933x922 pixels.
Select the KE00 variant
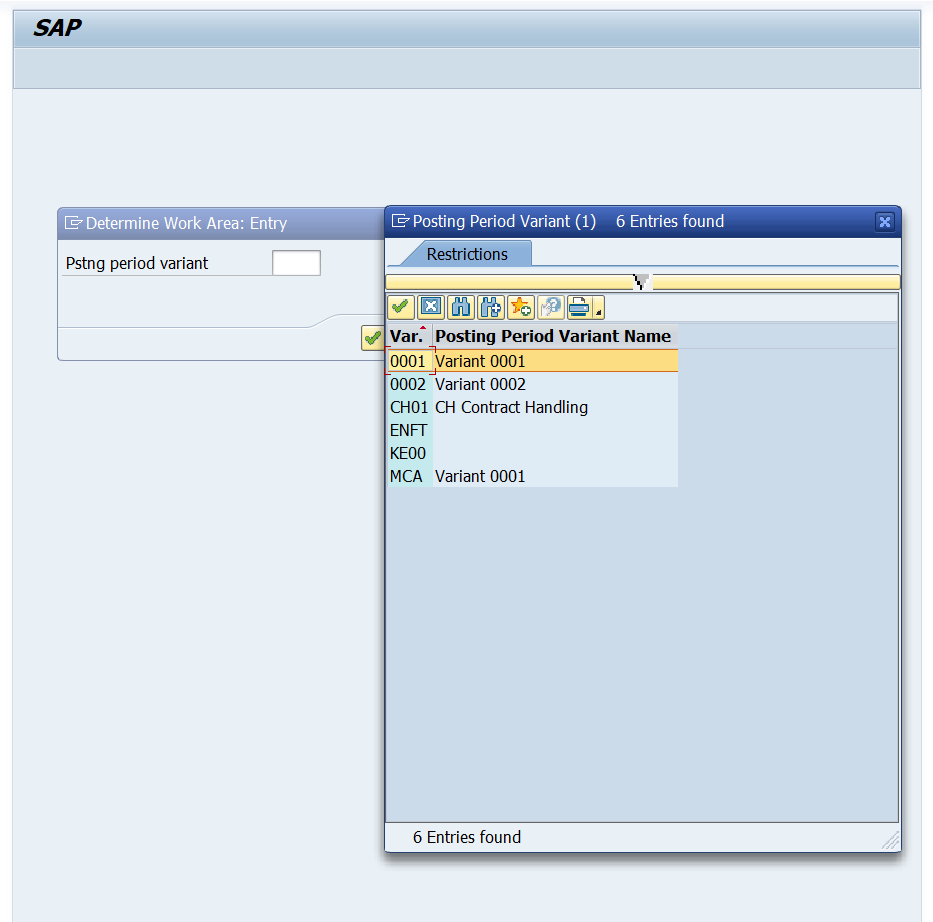409,453
